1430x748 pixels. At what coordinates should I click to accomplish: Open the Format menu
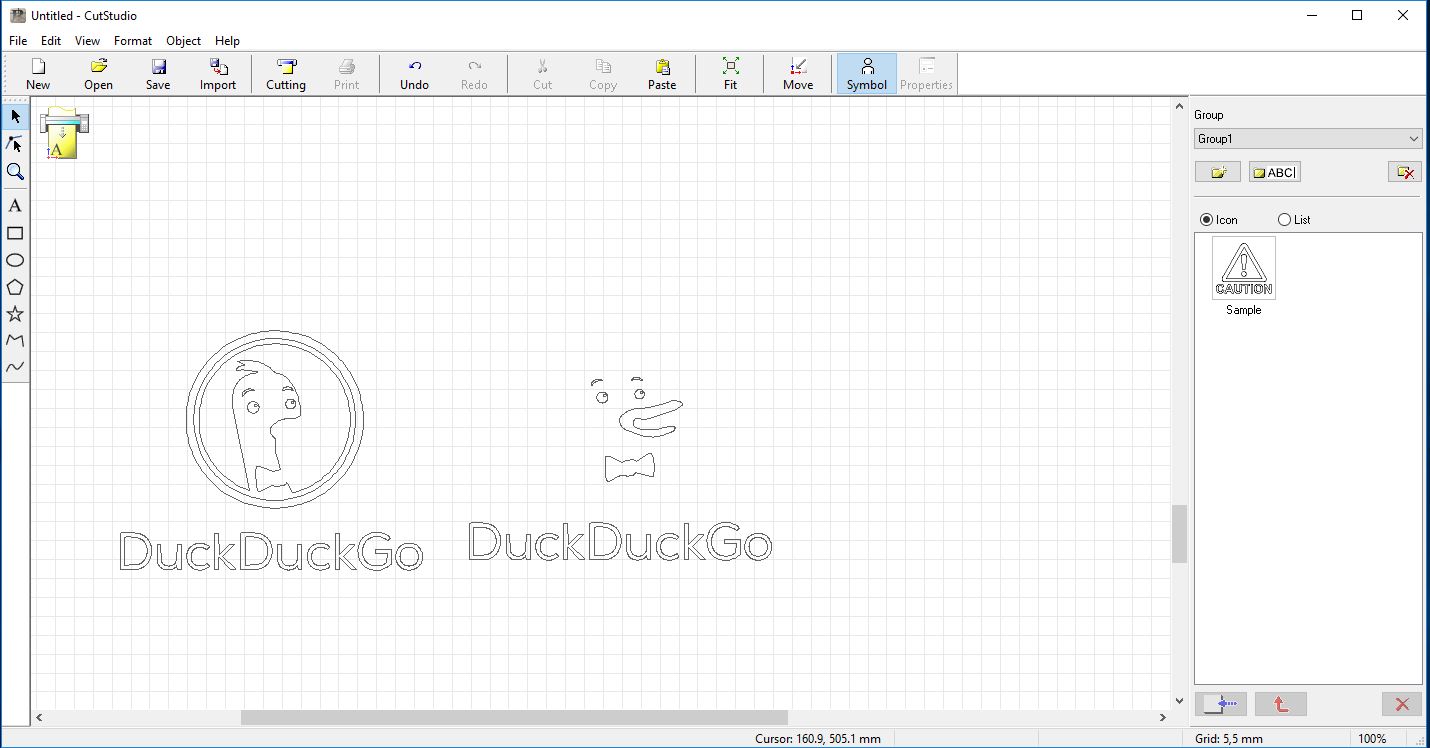[x=132, y=41]
